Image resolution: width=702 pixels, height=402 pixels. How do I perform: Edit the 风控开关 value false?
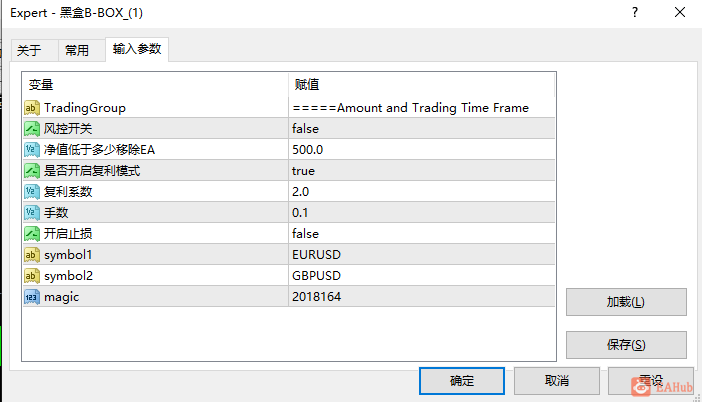422,129
